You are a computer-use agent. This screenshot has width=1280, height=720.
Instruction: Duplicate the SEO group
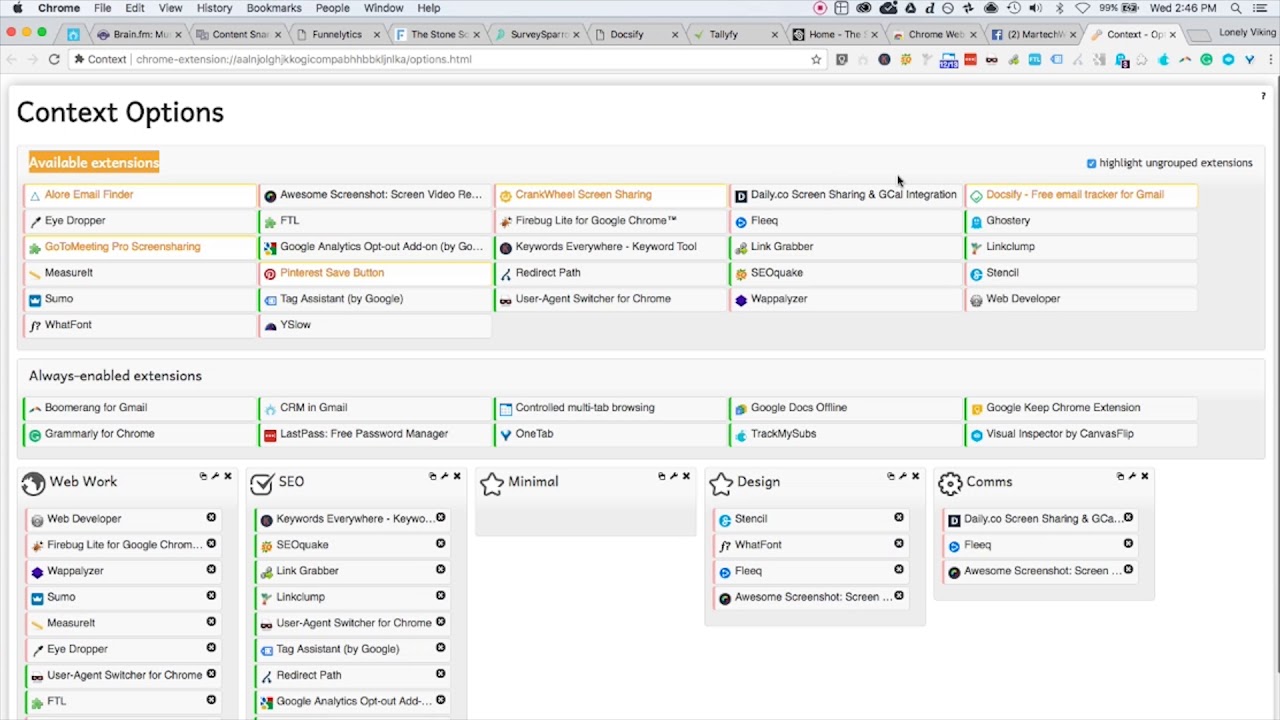tap(433, 476)
